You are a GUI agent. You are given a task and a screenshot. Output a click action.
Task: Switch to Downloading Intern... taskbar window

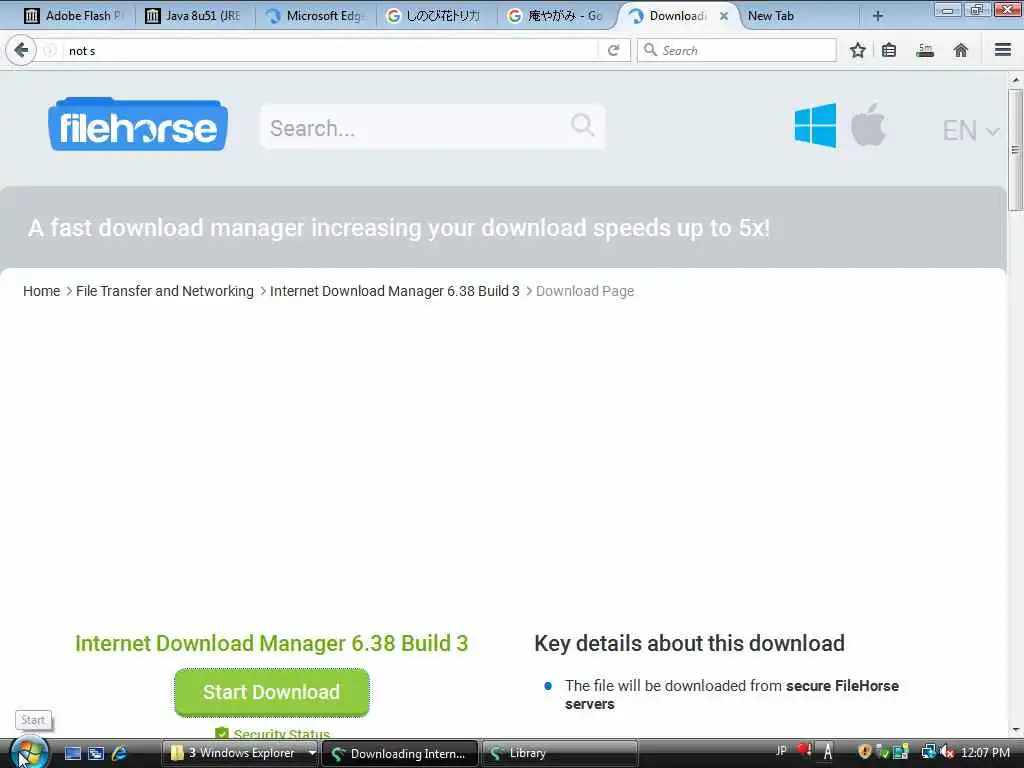pyautogui.click(x=401, y=754)
